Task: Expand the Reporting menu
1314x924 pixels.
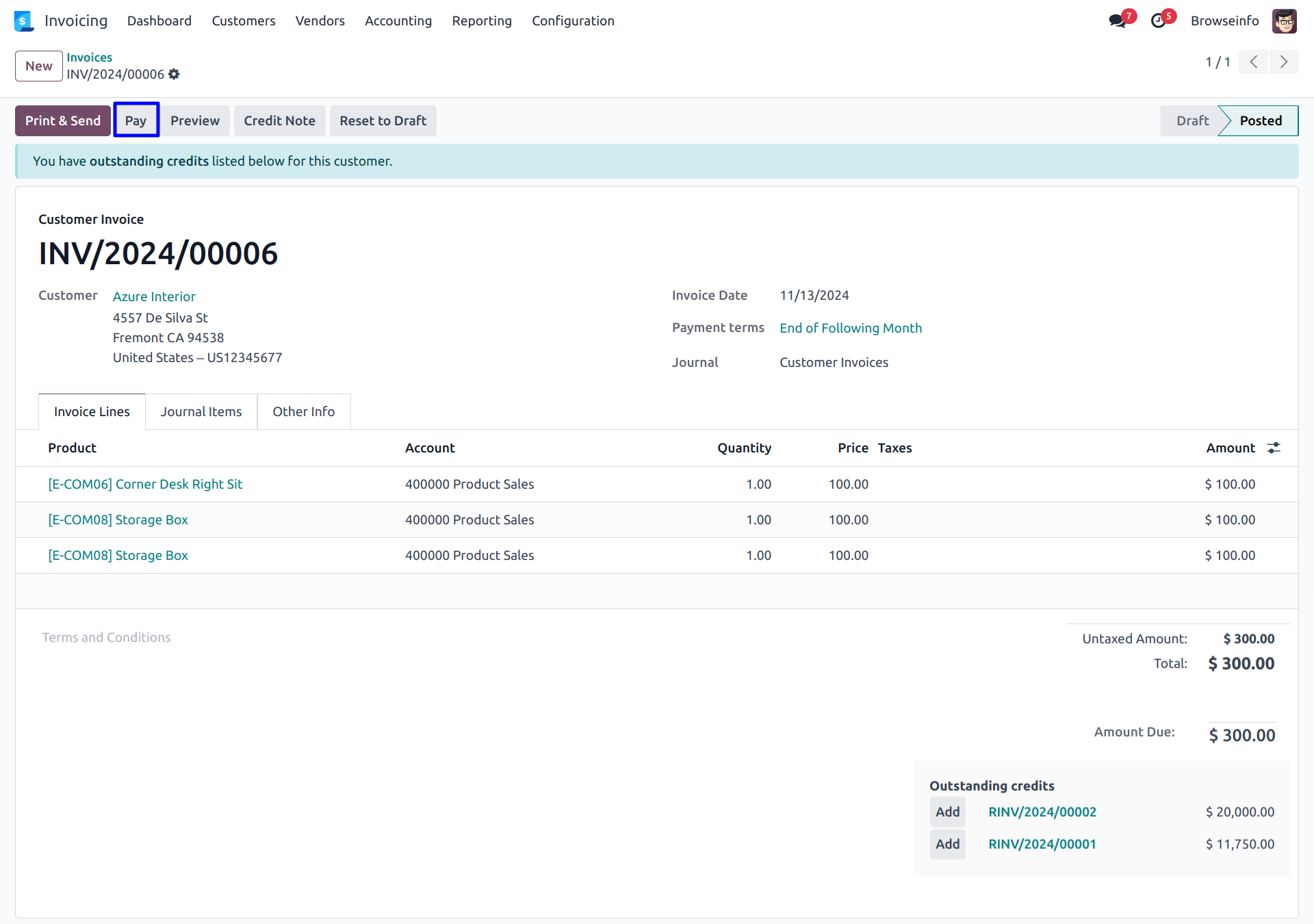Action: coord(482,21)
